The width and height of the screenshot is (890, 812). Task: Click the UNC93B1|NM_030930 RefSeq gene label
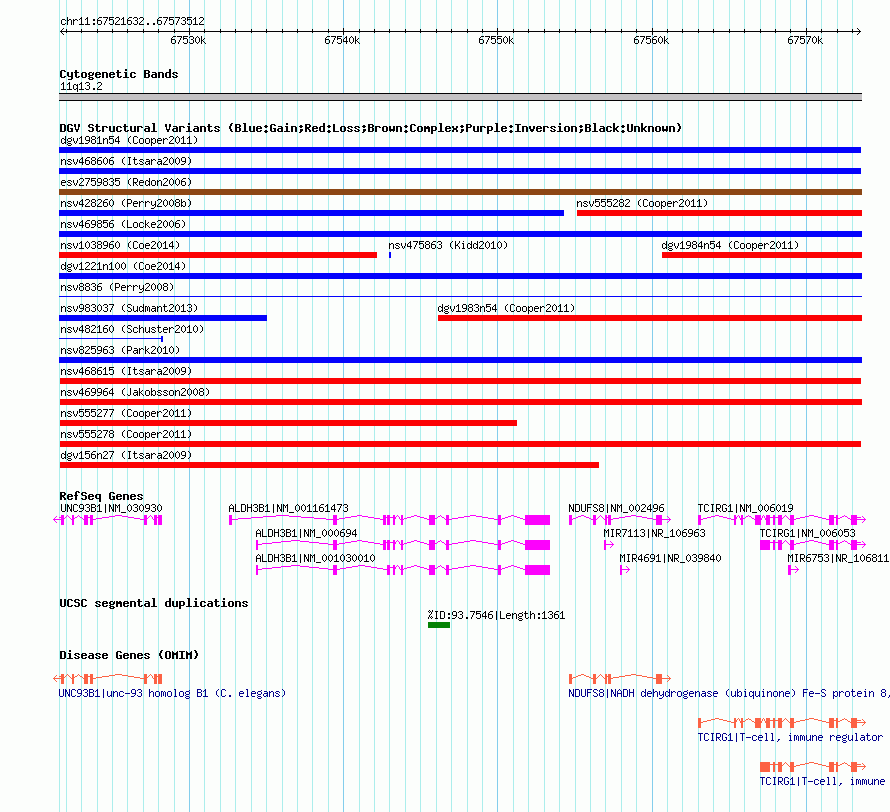[x=111, y=508]
